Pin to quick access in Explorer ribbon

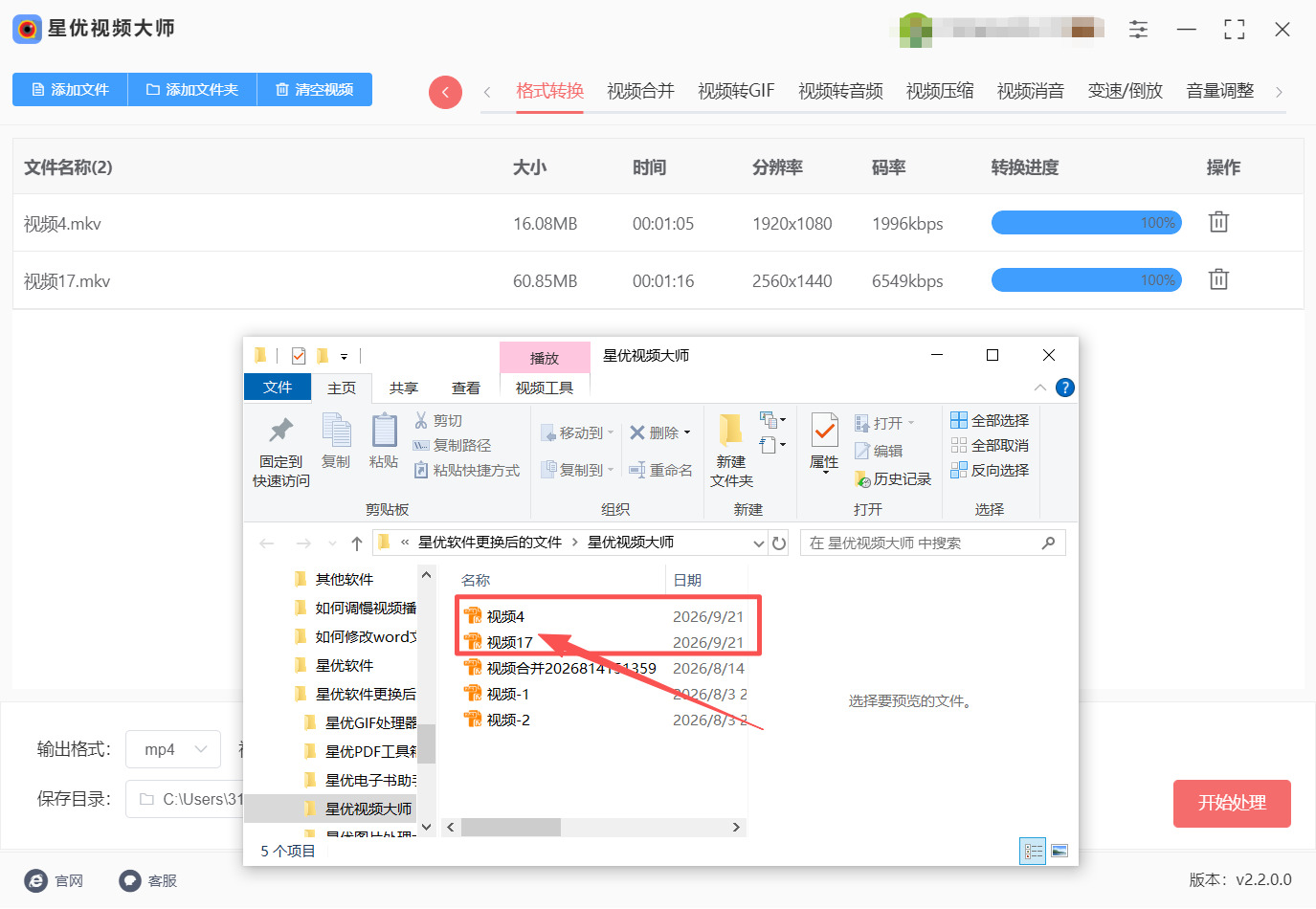click(x=280, y=452)
